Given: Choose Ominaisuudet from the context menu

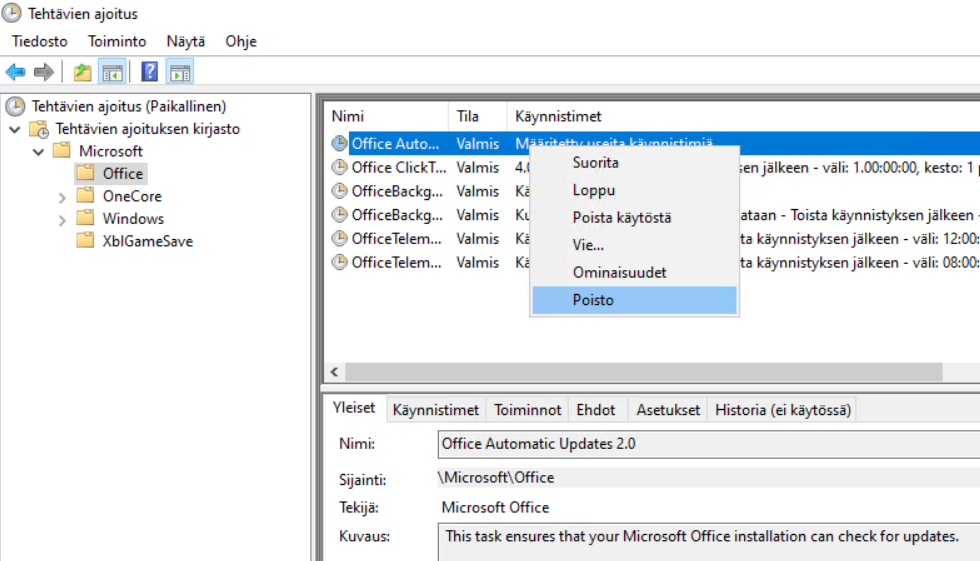Looking at the screenshot, I should (x=634, y=272).
